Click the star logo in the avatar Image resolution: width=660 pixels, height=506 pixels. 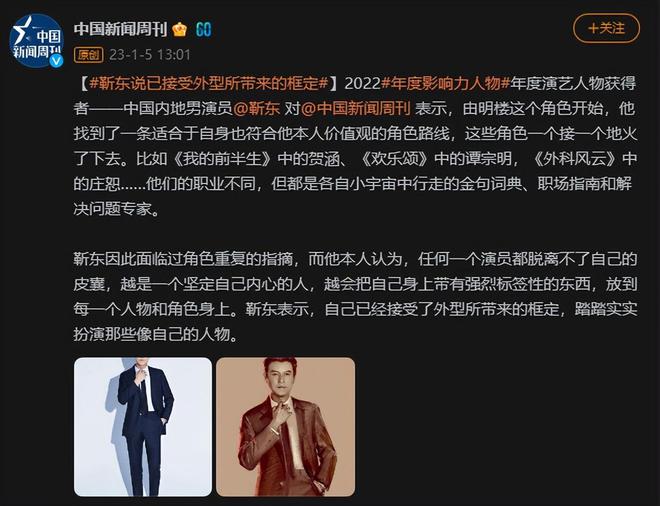22,30
